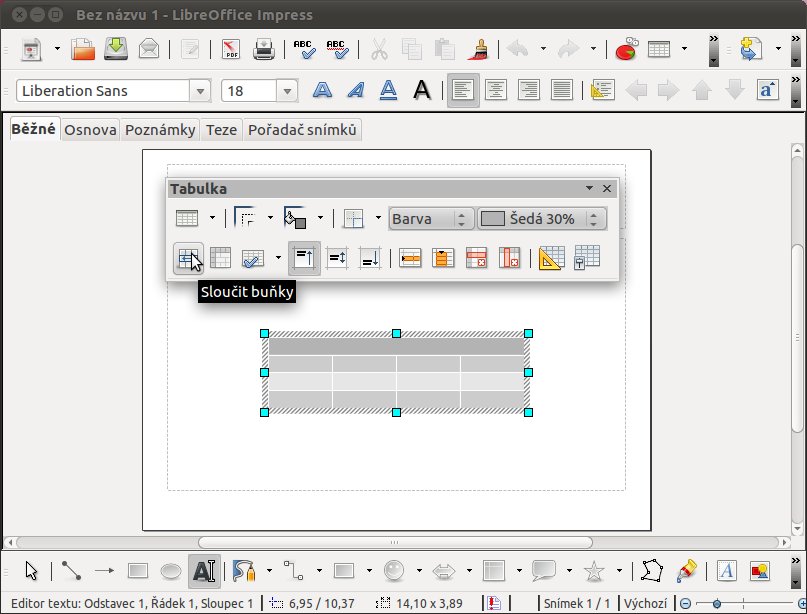
Task: Insert a row using the Tabulka toolbar
Action: pyautogui.click(x=410, y=258)
